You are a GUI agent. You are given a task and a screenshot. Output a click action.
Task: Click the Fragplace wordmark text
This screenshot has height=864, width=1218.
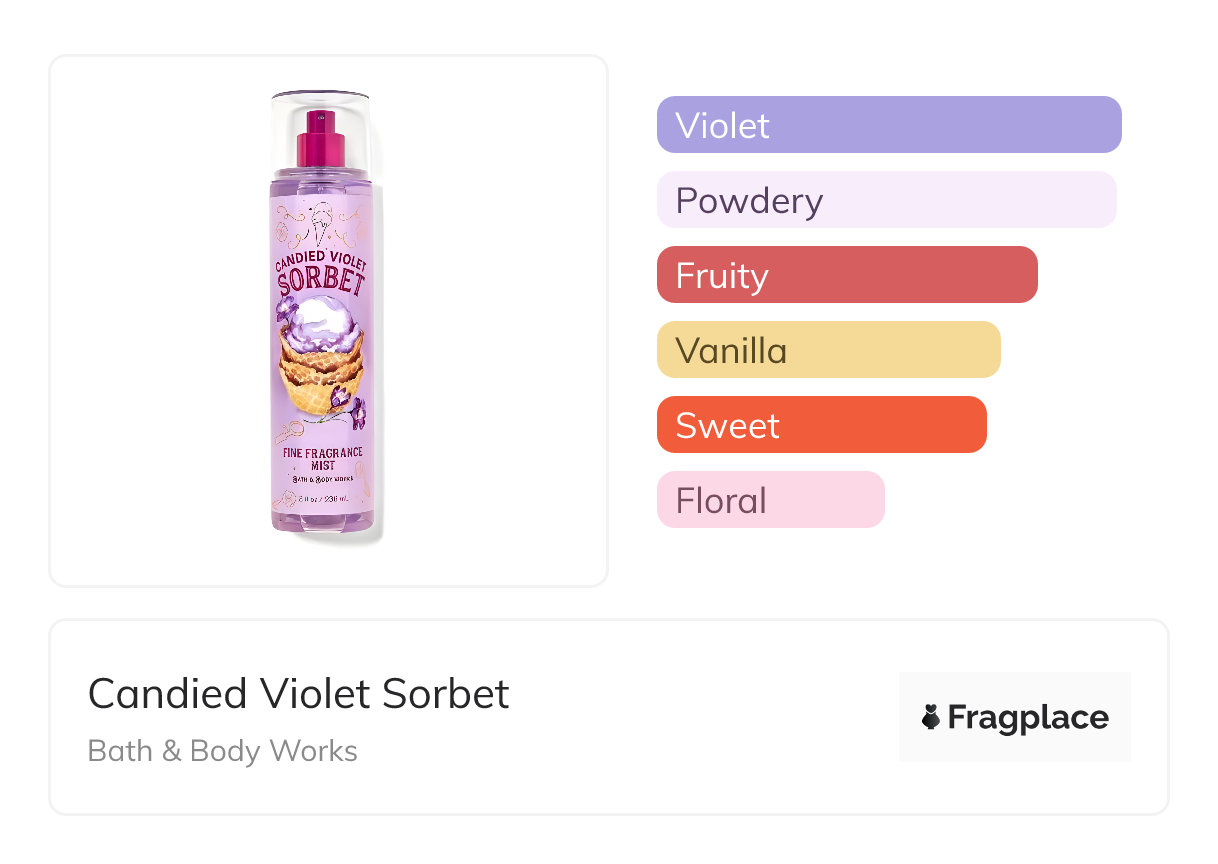[1027, 717]
